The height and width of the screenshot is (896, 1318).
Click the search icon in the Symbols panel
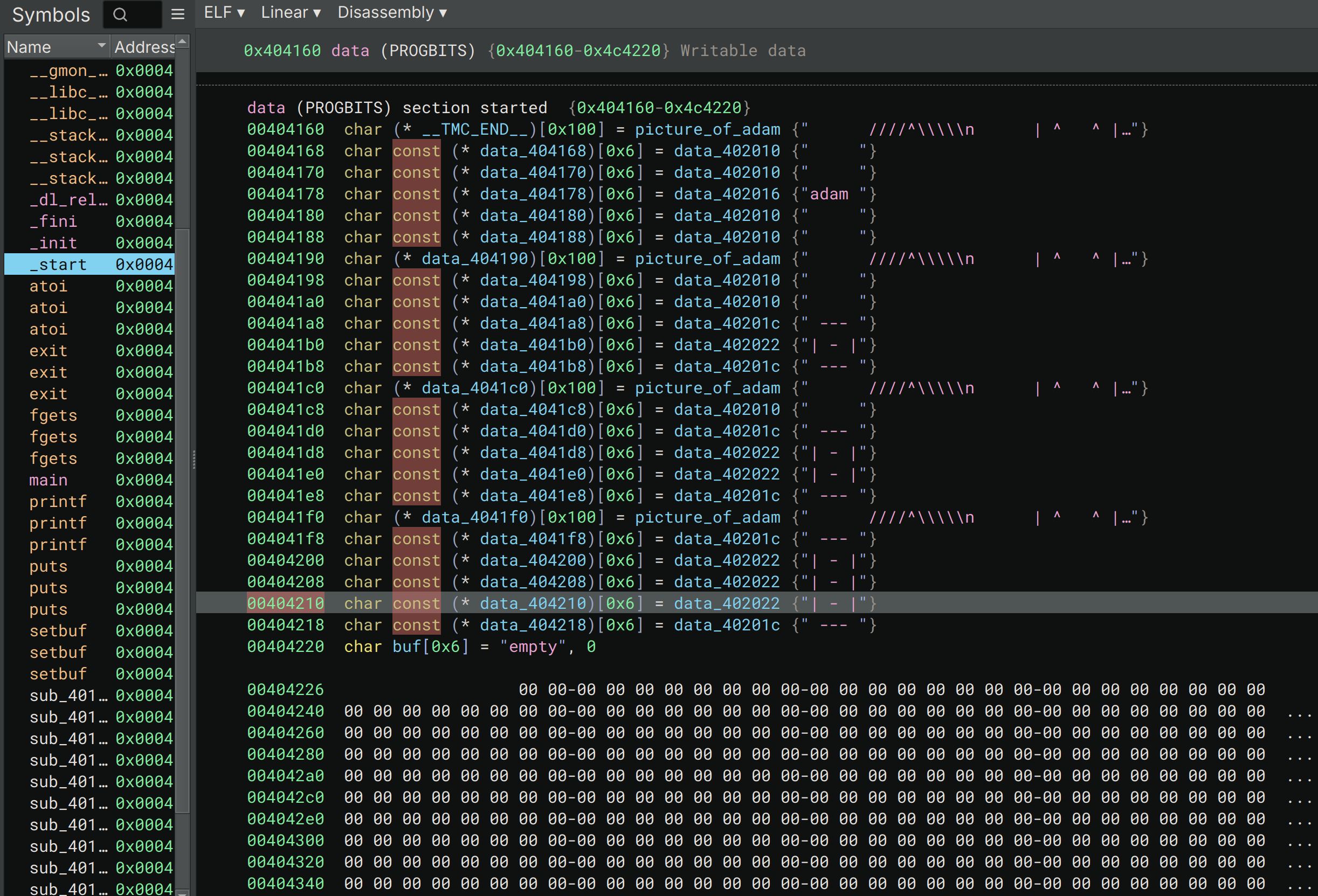point(120,14)
